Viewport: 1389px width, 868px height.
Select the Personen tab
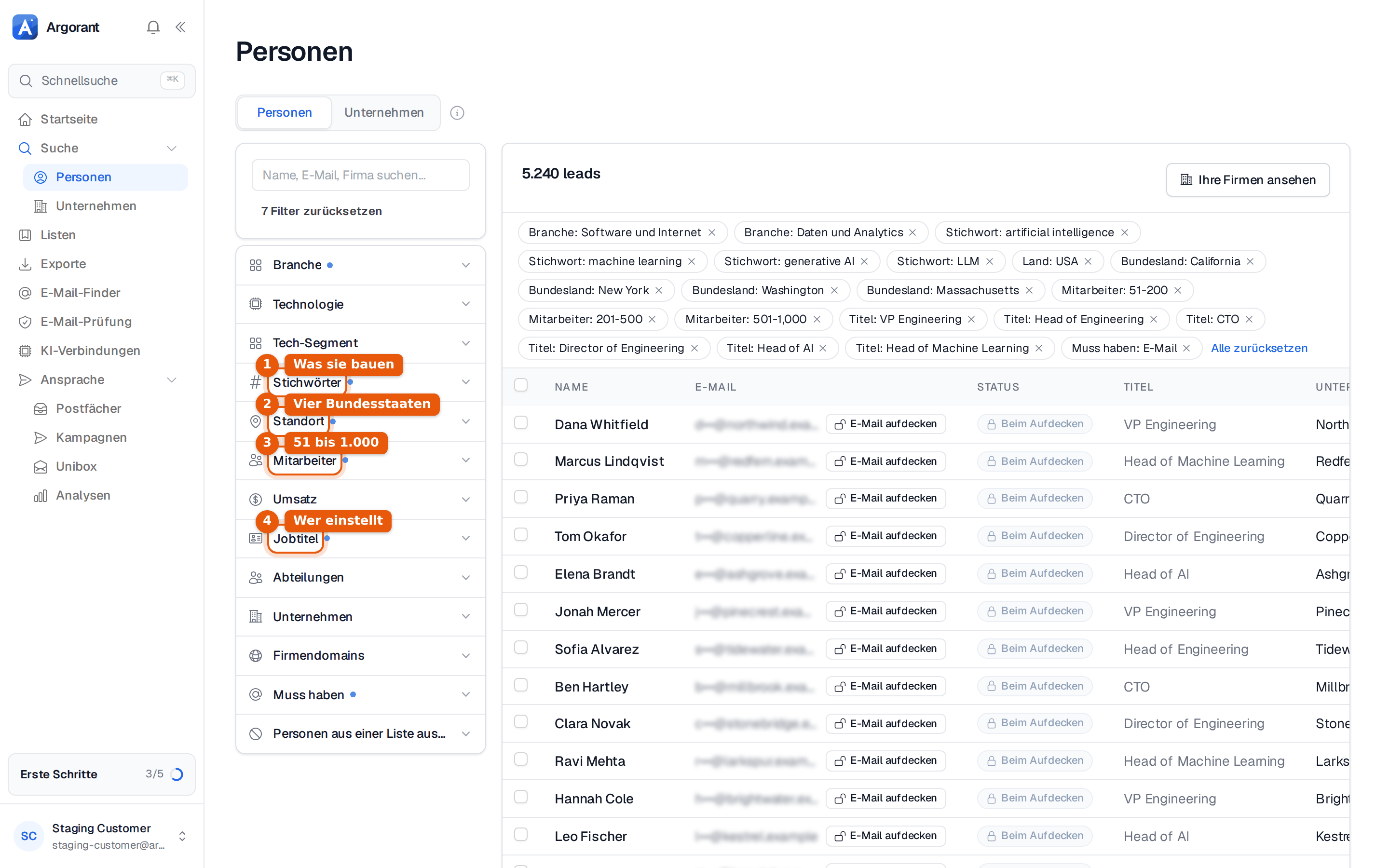click(285, 112)
